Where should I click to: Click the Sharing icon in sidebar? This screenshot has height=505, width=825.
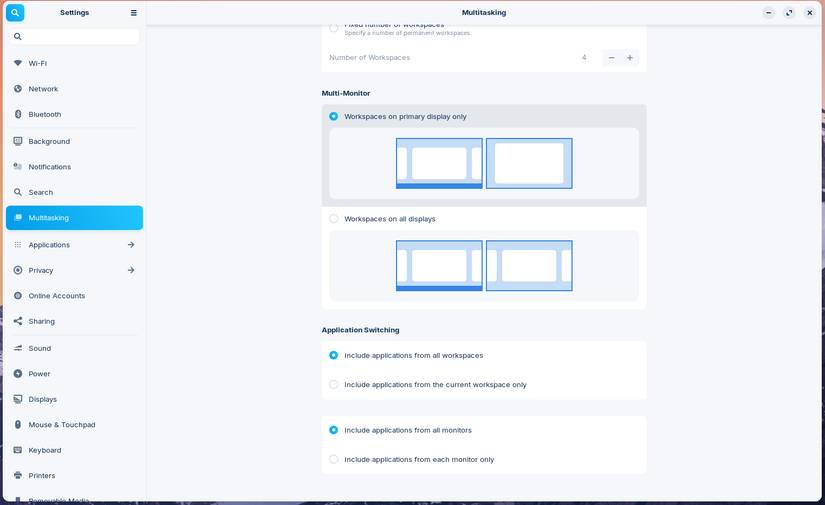pos(18,321)
